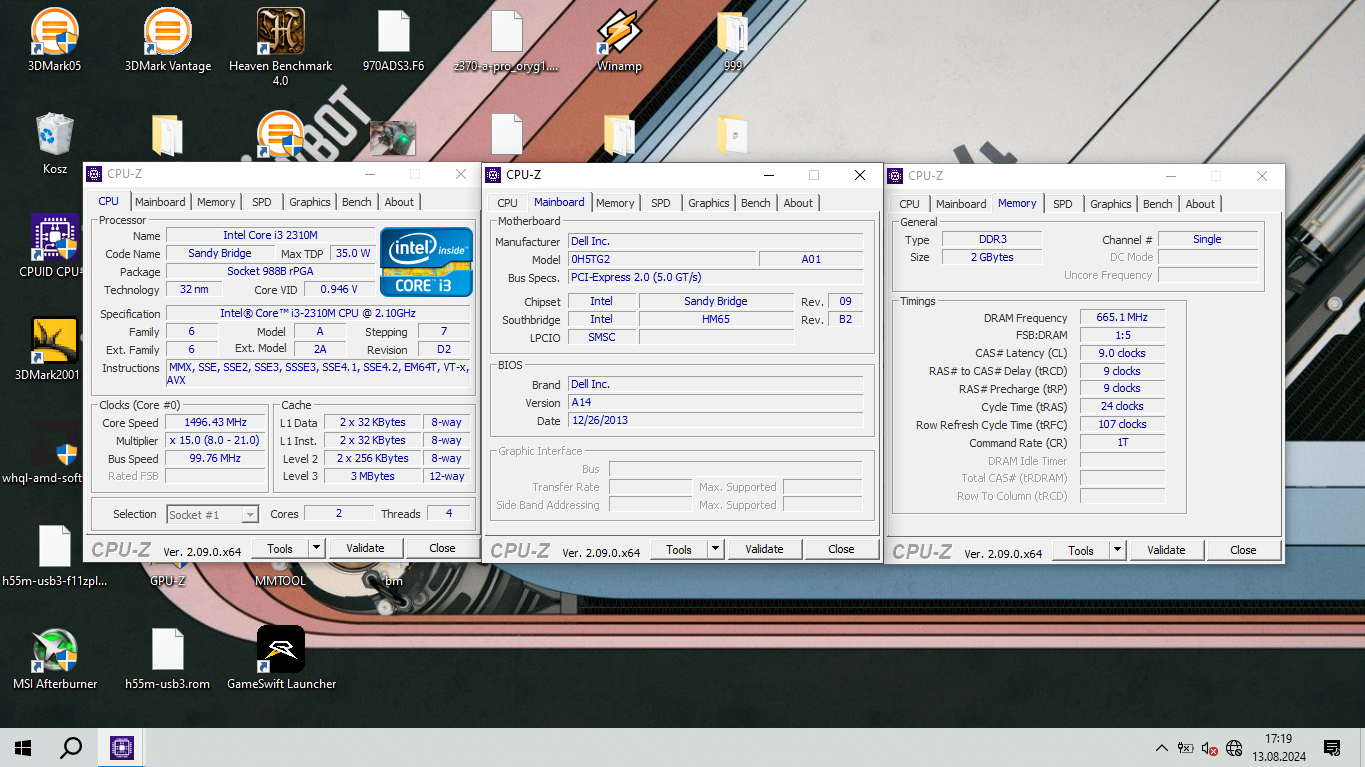Click processor name Intel Core i3 2310M
The width and height of the screenshot is (1365, 767).
coord(270,235)
